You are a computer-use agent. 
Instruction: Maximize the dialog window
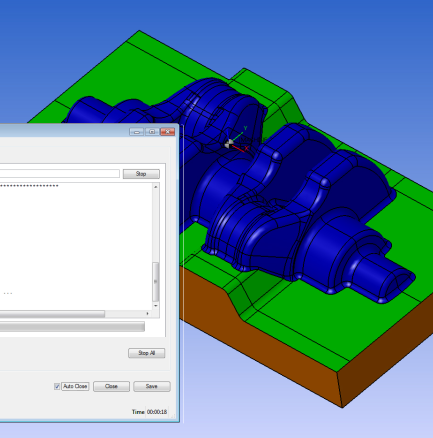(x=152, y=132)
